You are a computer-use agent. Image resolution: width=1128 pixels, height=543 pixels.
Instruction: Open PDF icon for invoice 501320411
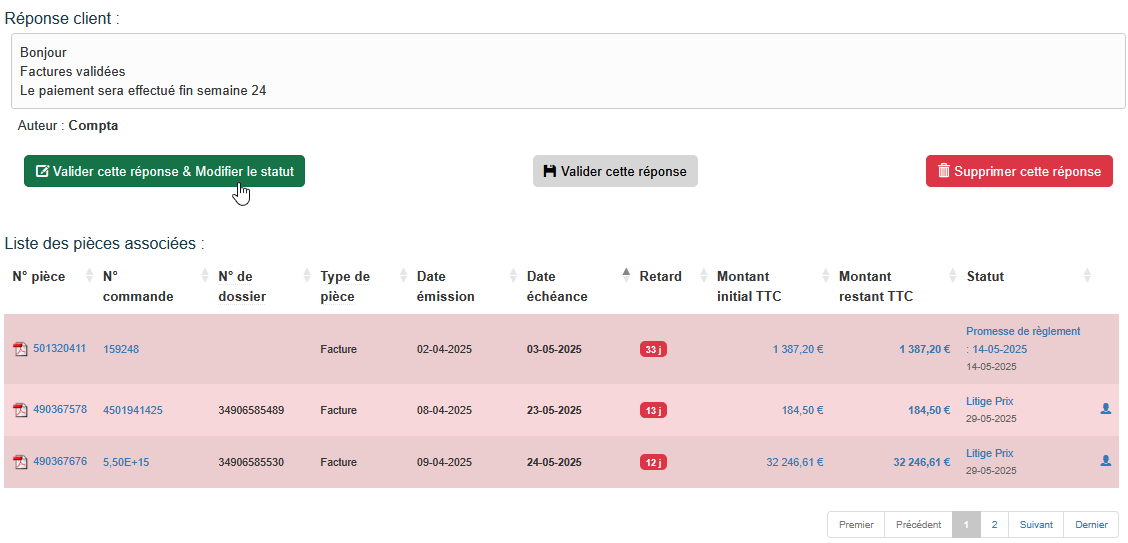20,349
